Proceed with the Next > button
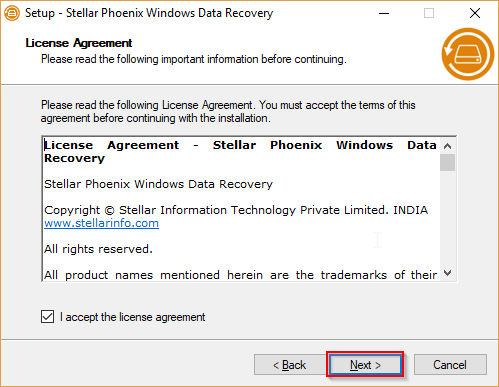The height and width of the screenshot is (387, 499). click(x=365, y=365)
